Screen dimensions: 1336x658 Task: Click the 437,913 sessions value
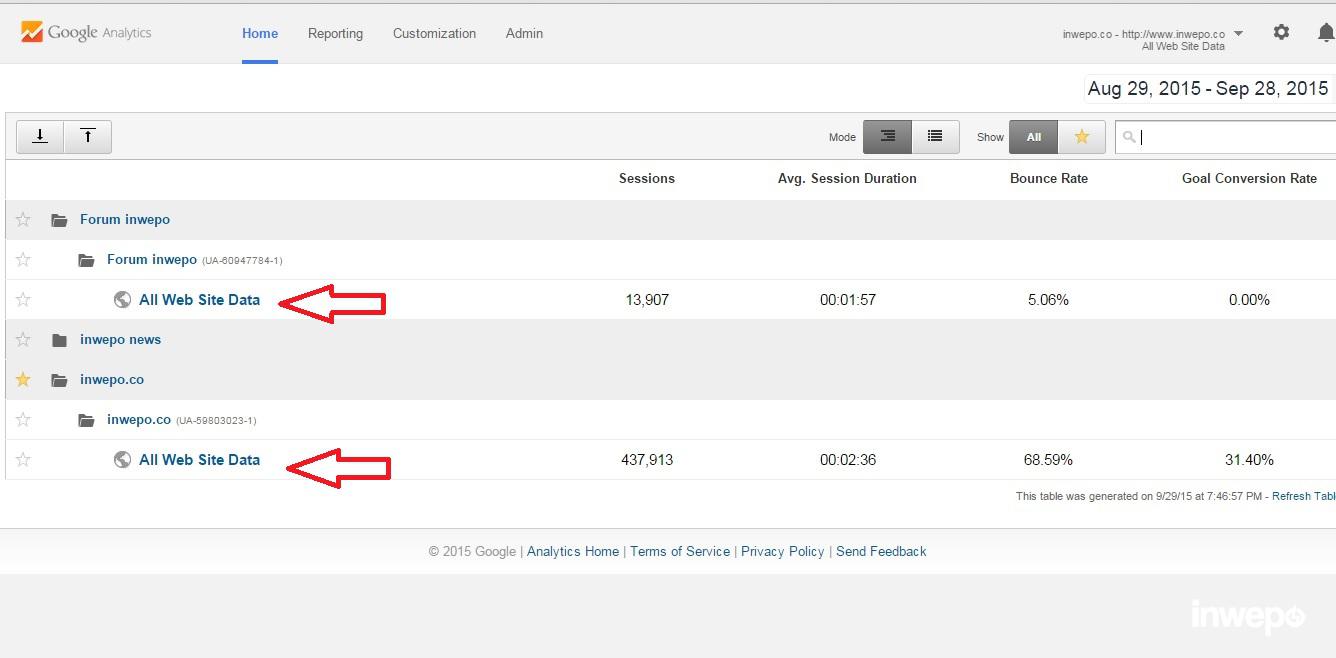[647, 459]
